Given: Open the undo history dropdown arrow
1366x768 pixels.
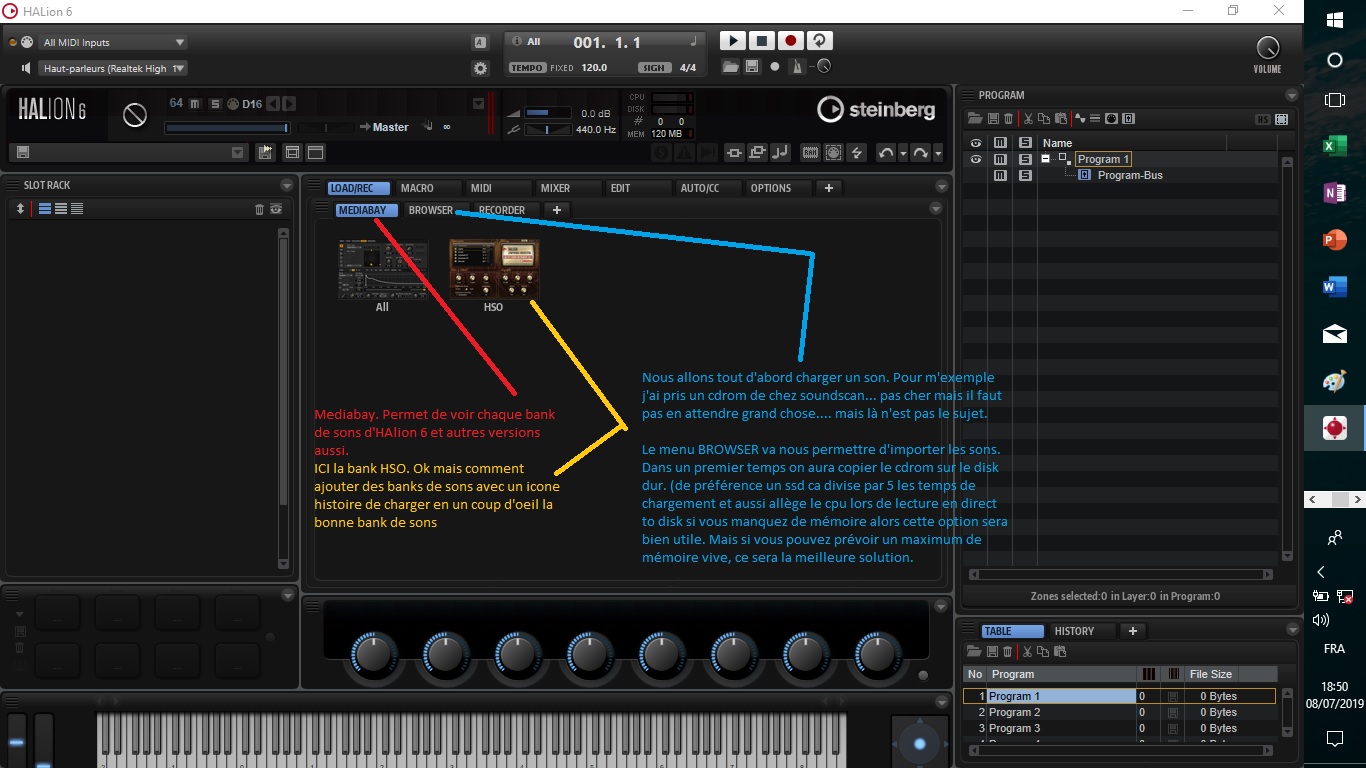Looking at the screenshot, I should coord(903,152).
